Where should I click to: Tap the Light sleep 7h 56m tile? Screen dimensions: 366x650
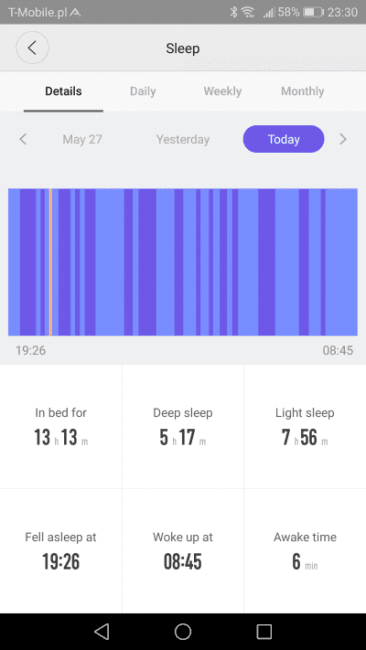click(x=305, y=427)
